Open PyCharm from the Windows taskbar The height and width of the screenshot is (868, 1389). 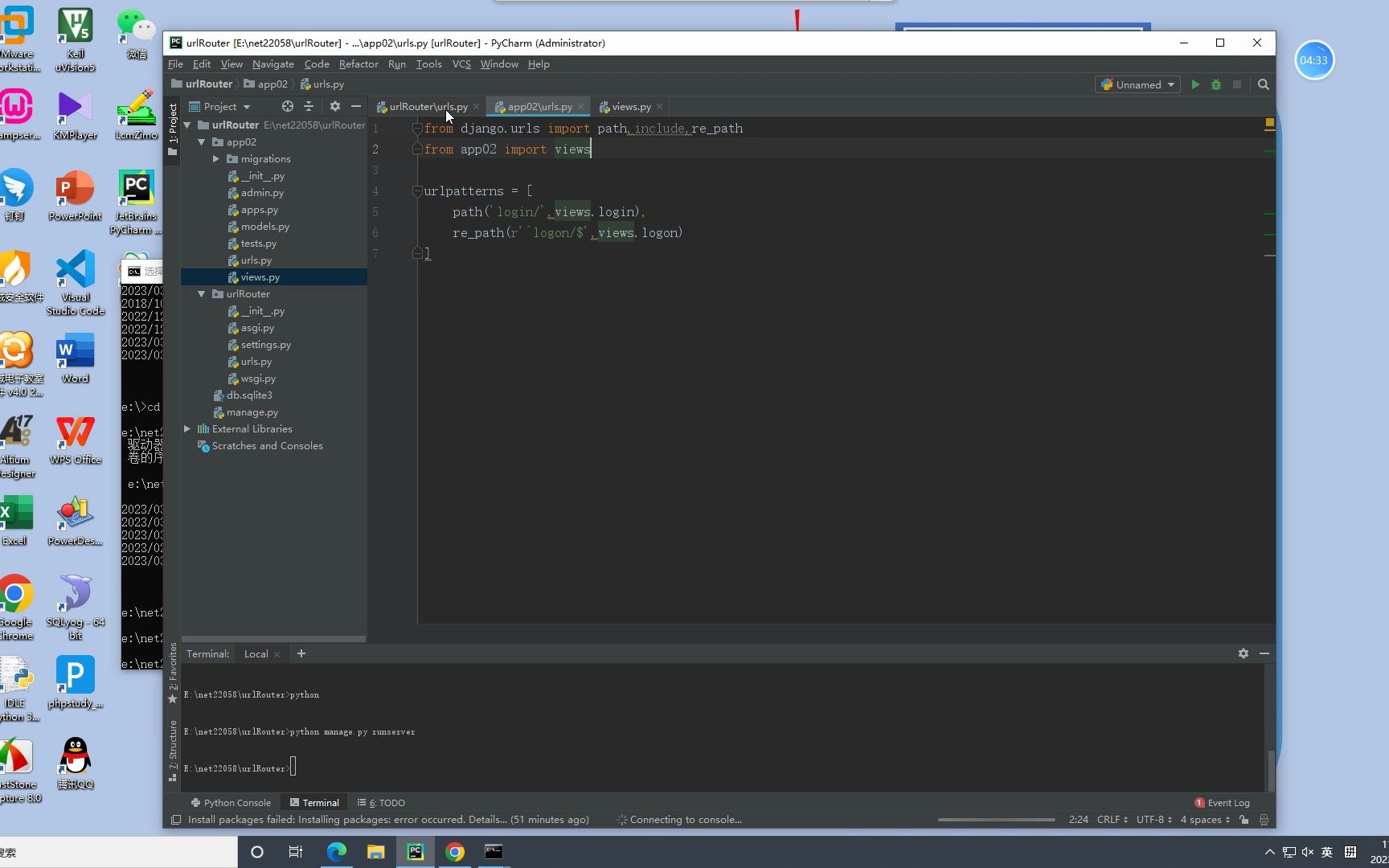click(x=416, y=852)
